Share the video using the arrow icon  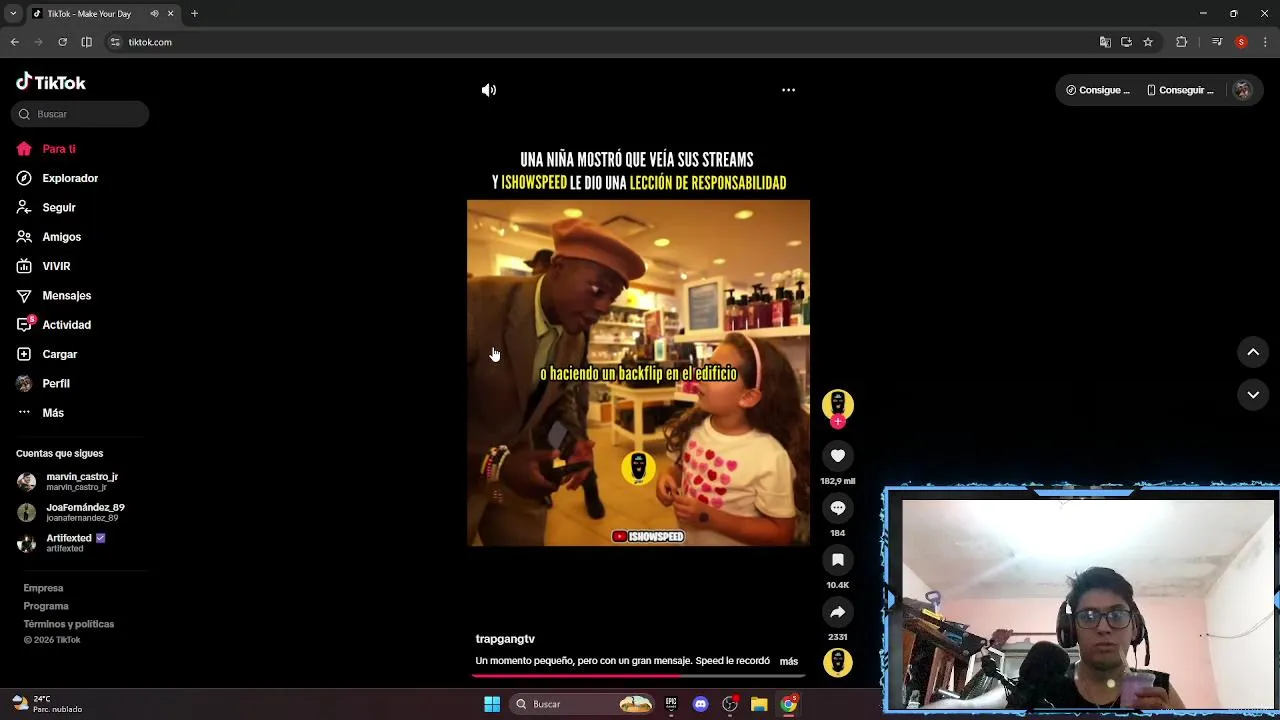(838, 612)
